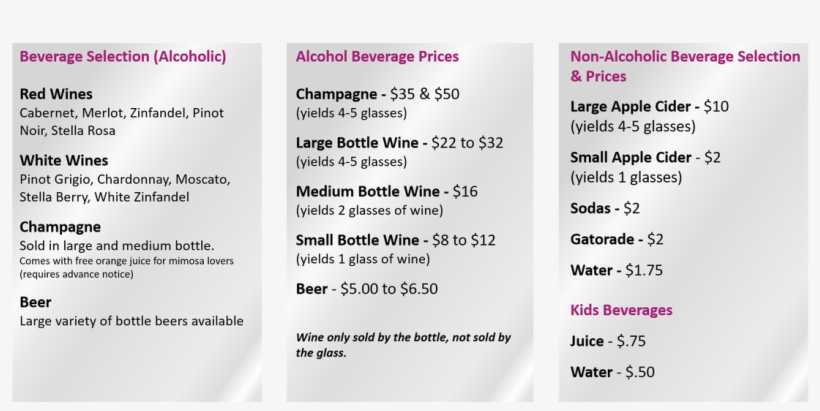
Task: Select the Beer heading in left panel
Action: tap(35, 302)
